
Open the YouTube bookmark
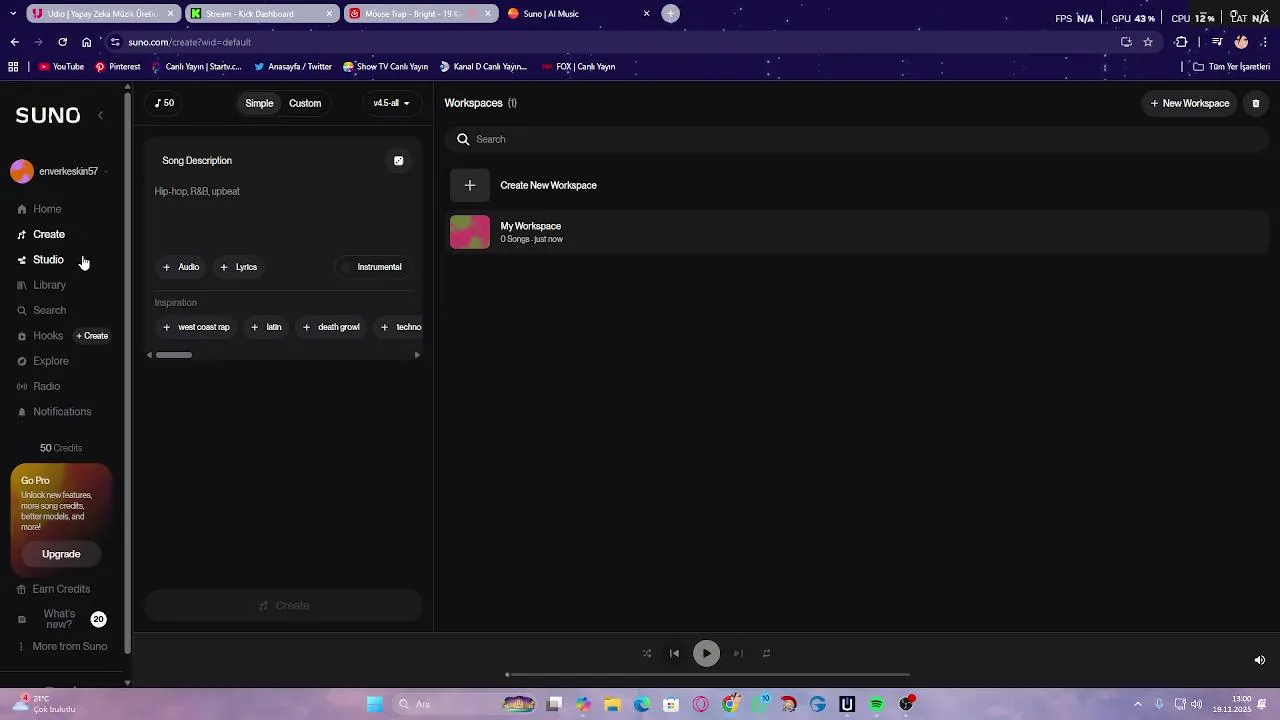pos(61,67)
